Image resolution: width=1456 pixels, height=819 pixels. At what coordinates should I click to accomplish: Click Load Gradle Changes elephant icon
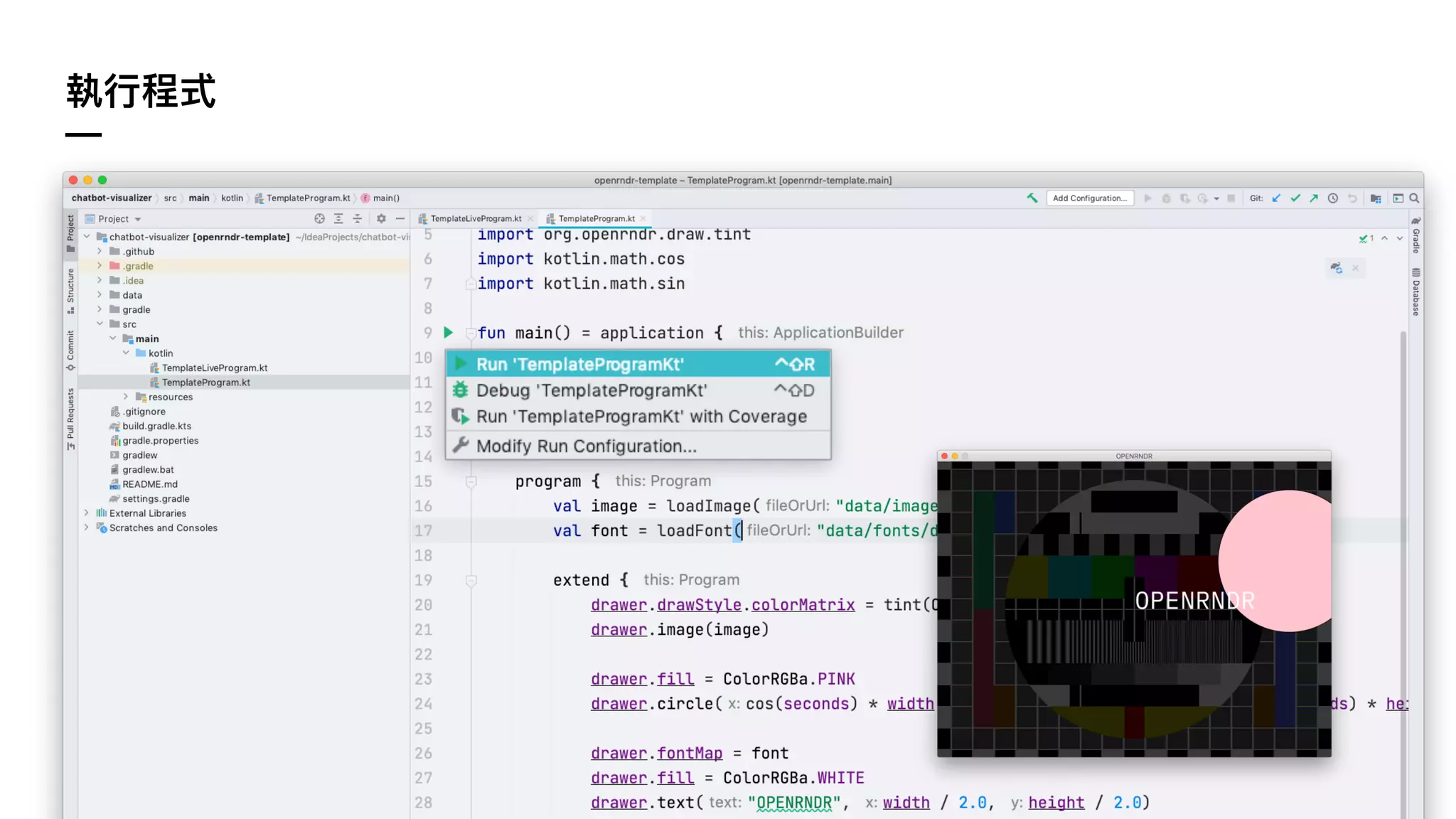1337,268
